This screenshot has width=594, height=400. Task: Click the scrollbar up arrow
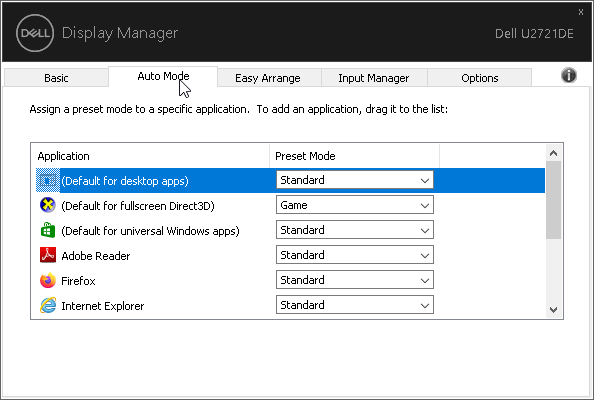pyautogui.click(x=553, y=153)
